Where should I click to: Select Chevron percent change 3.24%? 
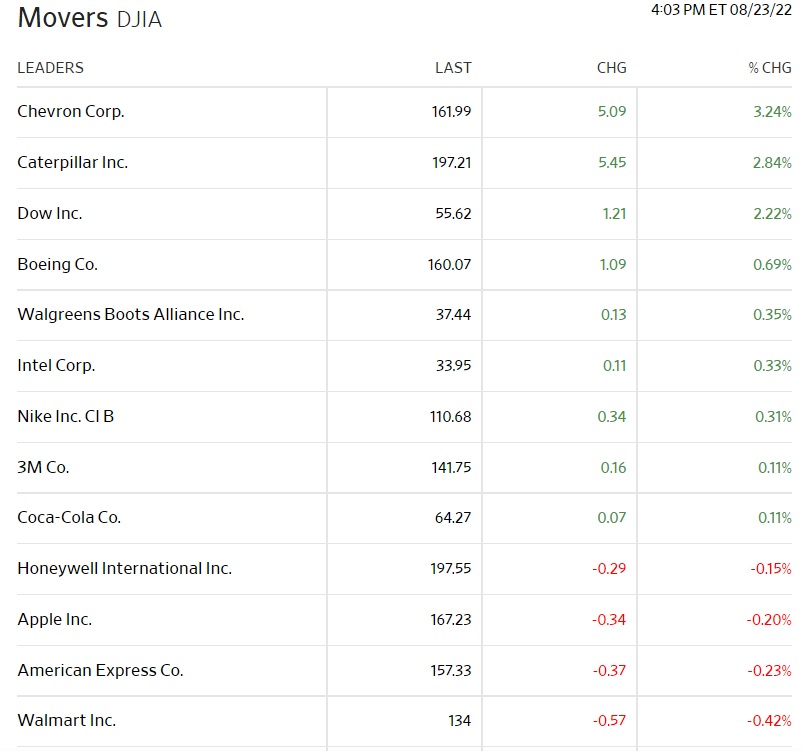pyautogui.click(x=772, y=112)
